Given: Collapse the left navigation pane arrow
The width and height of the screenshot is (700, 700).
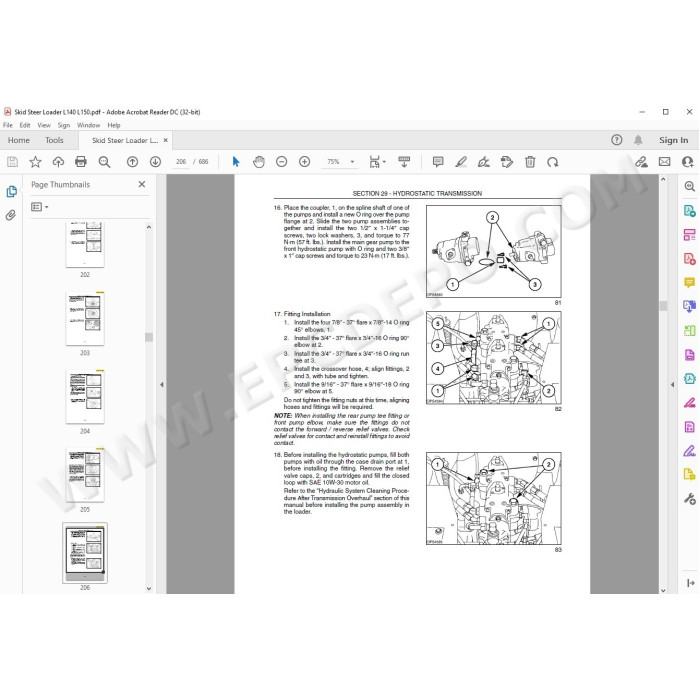Looking at the screenshot, I should pos(162,384).
